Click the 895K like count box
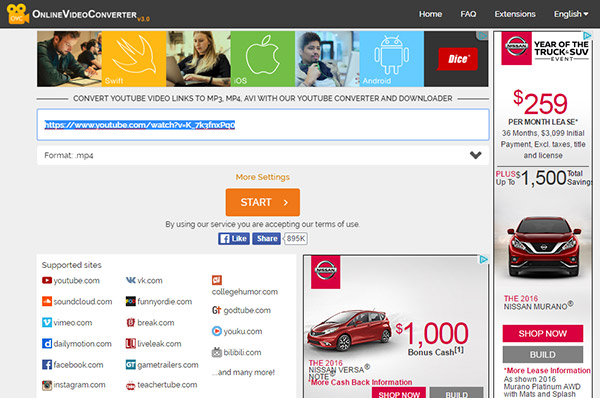This screenshot has height=398, width=600. (x=296, y=238)
